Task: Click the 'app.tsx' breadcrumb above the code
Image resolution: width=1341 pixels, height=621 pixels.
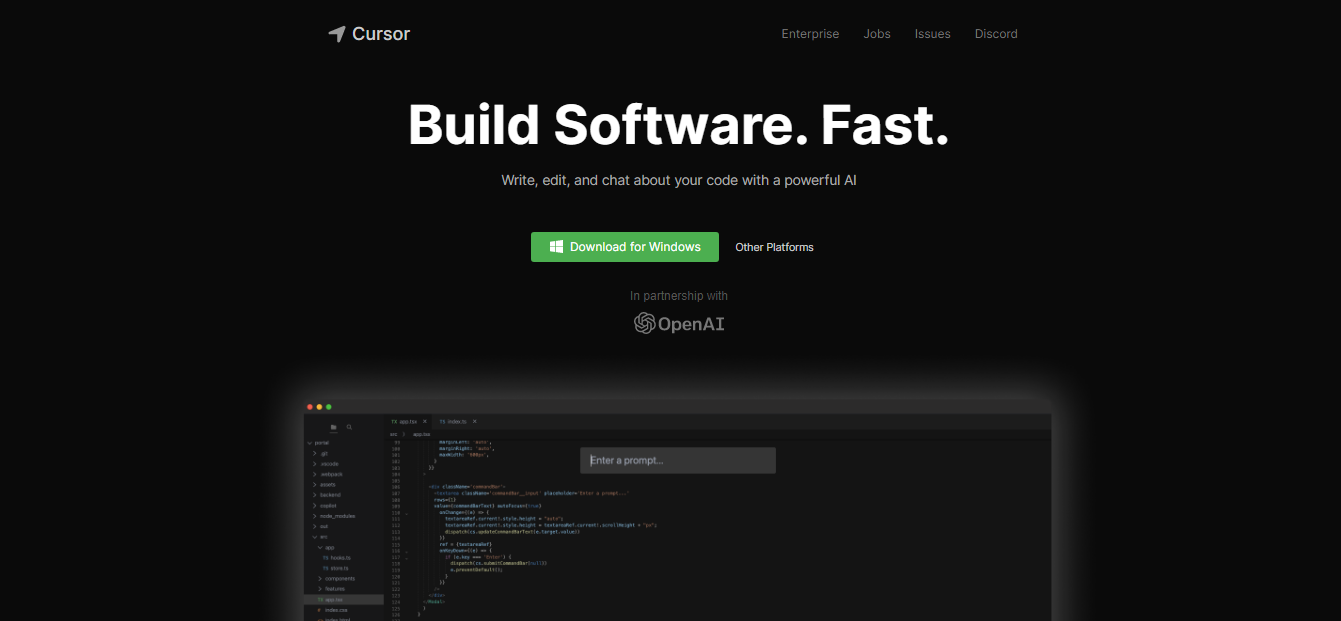Action: pyautogui.click(x=421, y=434)
